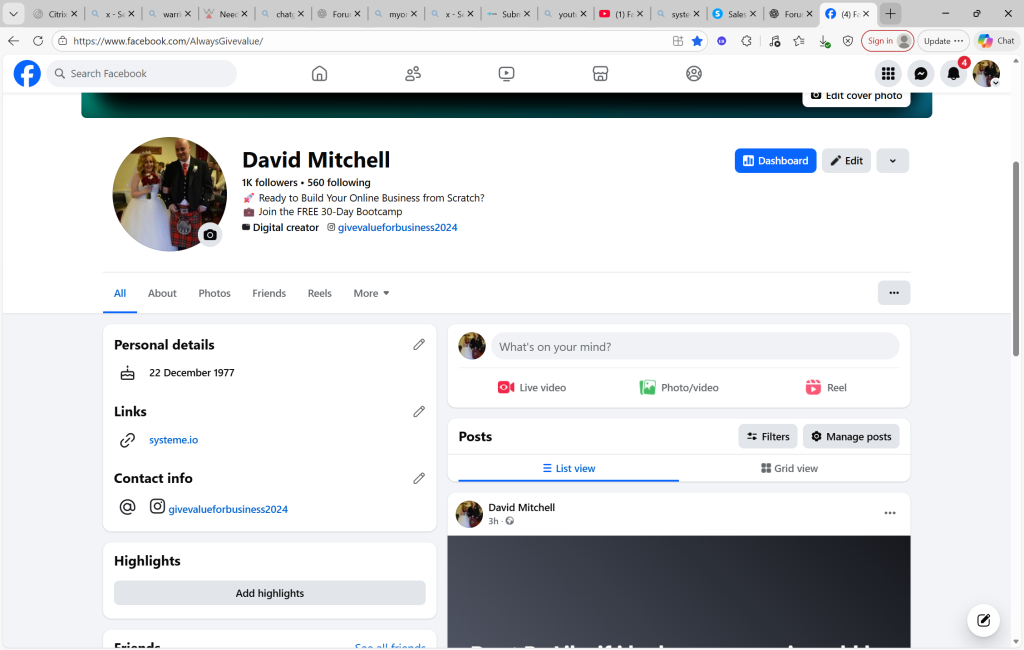
Task: Expand the More profile tab dropdown
Action: click(x=371, y=293)
